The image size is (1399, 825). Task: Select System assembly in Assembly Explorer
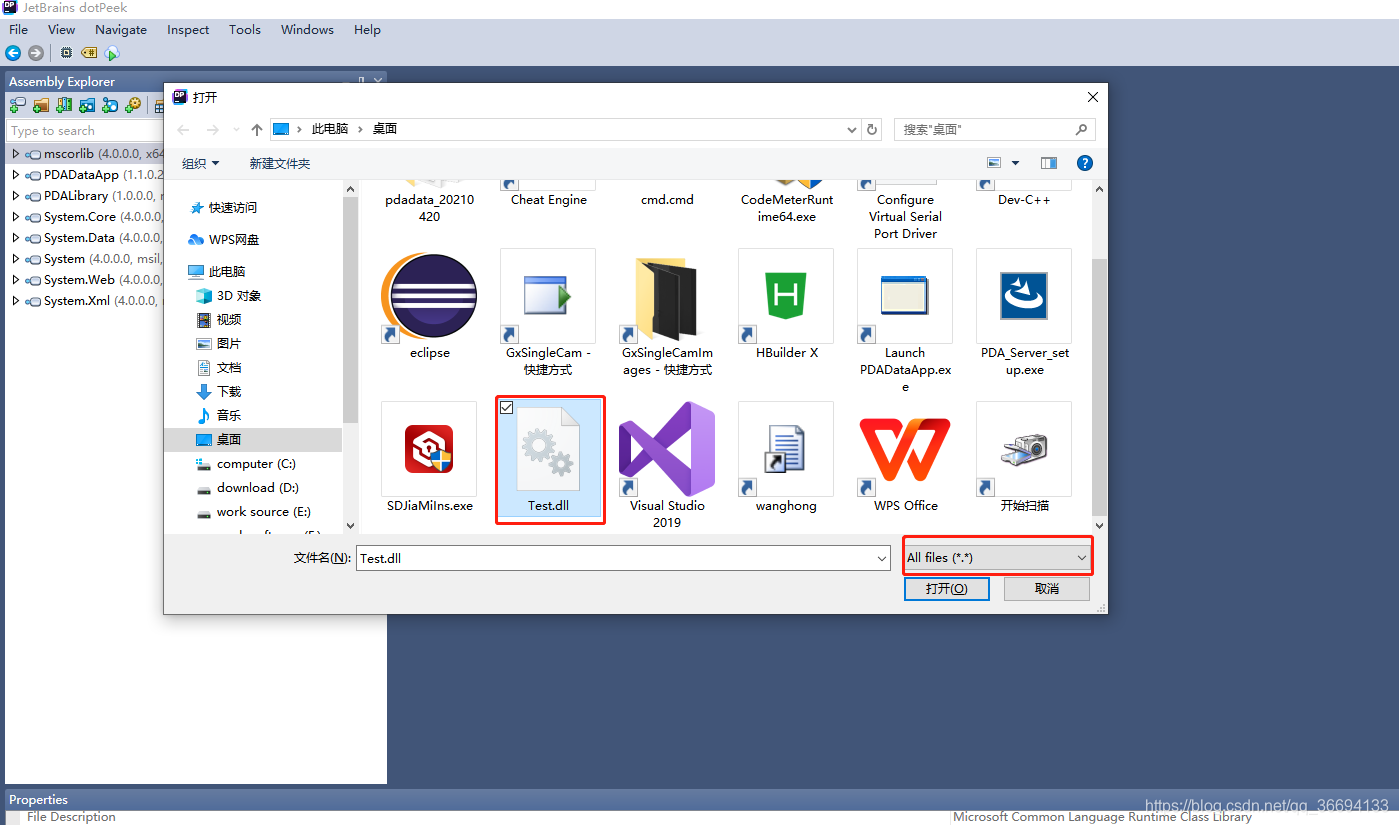64,259
